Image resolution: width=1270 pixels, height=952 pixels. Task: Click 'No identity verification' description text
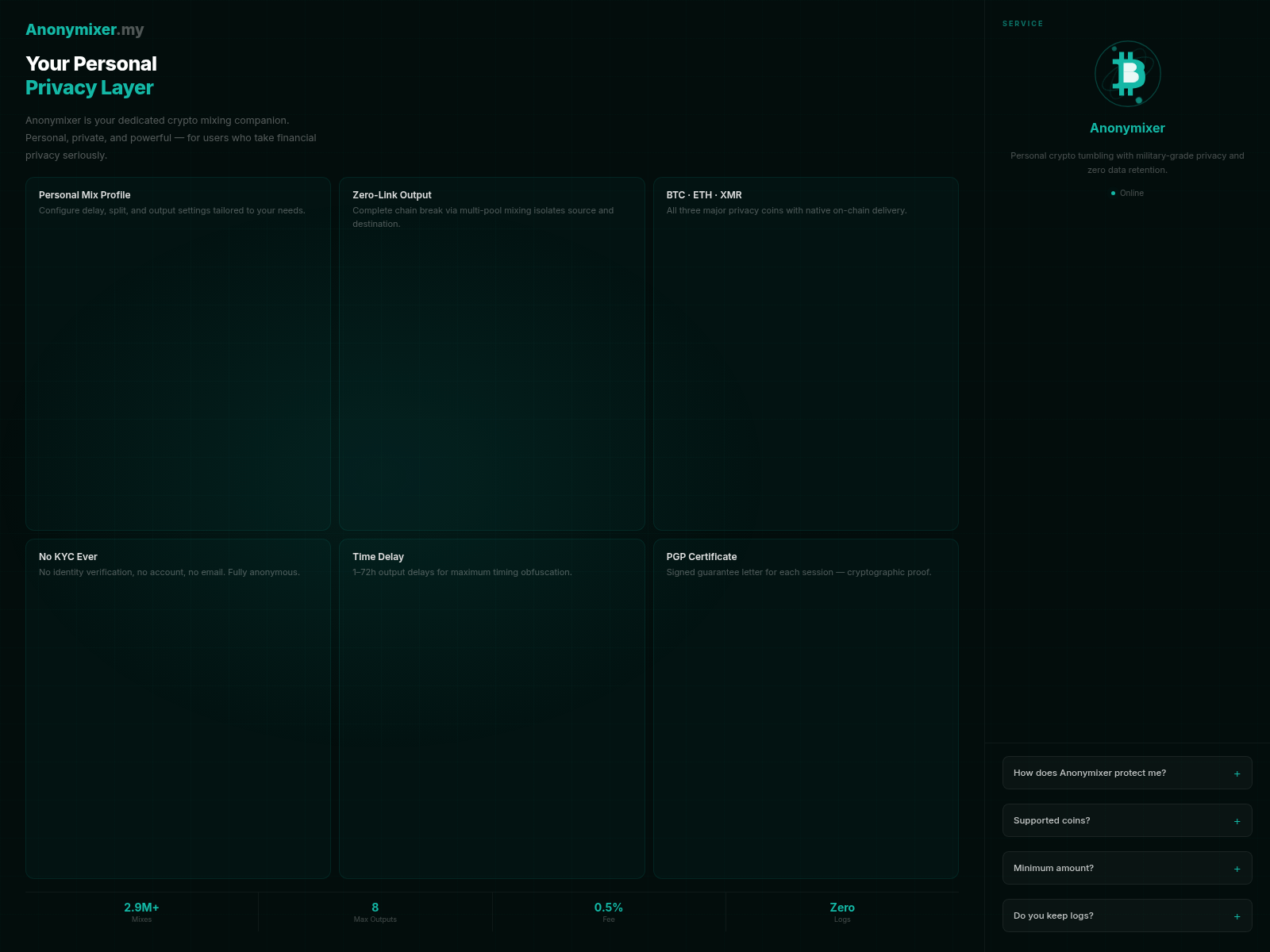point(169,572)
